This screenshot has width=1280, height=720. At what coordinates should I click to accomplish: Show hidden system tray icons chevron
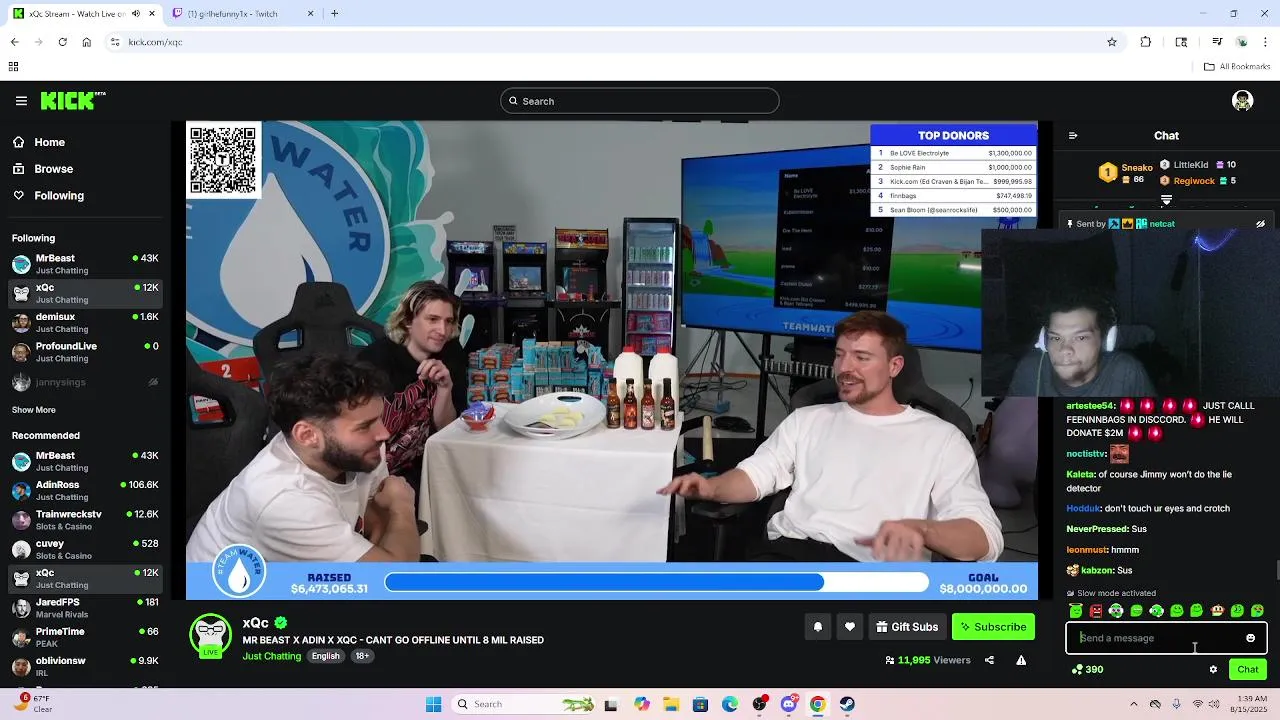pyautogui.click(x=1132, y=704)
